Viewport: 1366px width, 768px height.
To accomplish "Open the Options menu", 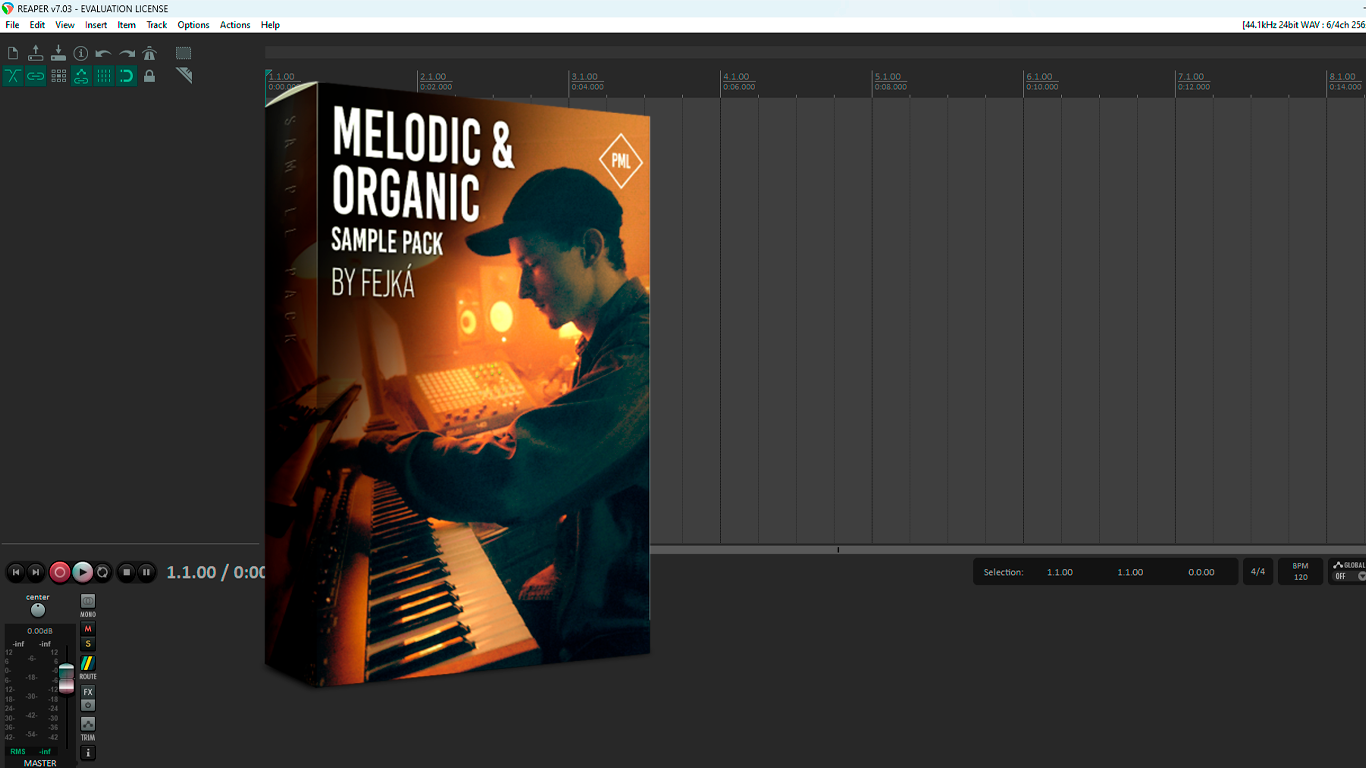I will [x=193, y=25].
